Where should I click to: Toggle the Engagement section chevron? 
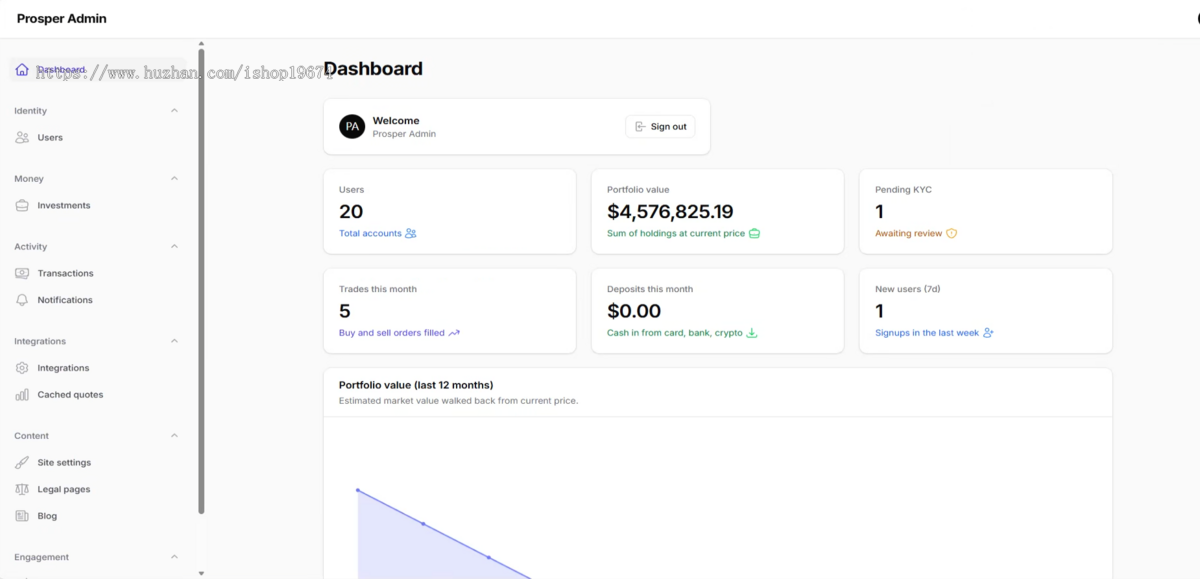point(174,557)
